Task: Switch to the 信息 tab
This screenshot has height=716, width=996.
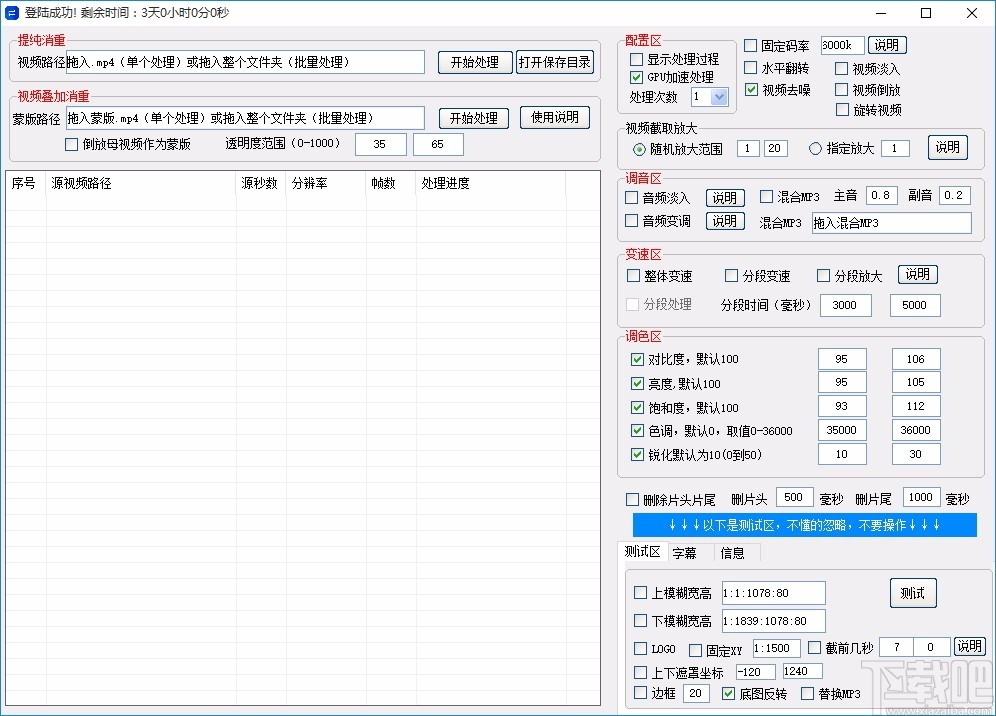Action: click(732, 552)
